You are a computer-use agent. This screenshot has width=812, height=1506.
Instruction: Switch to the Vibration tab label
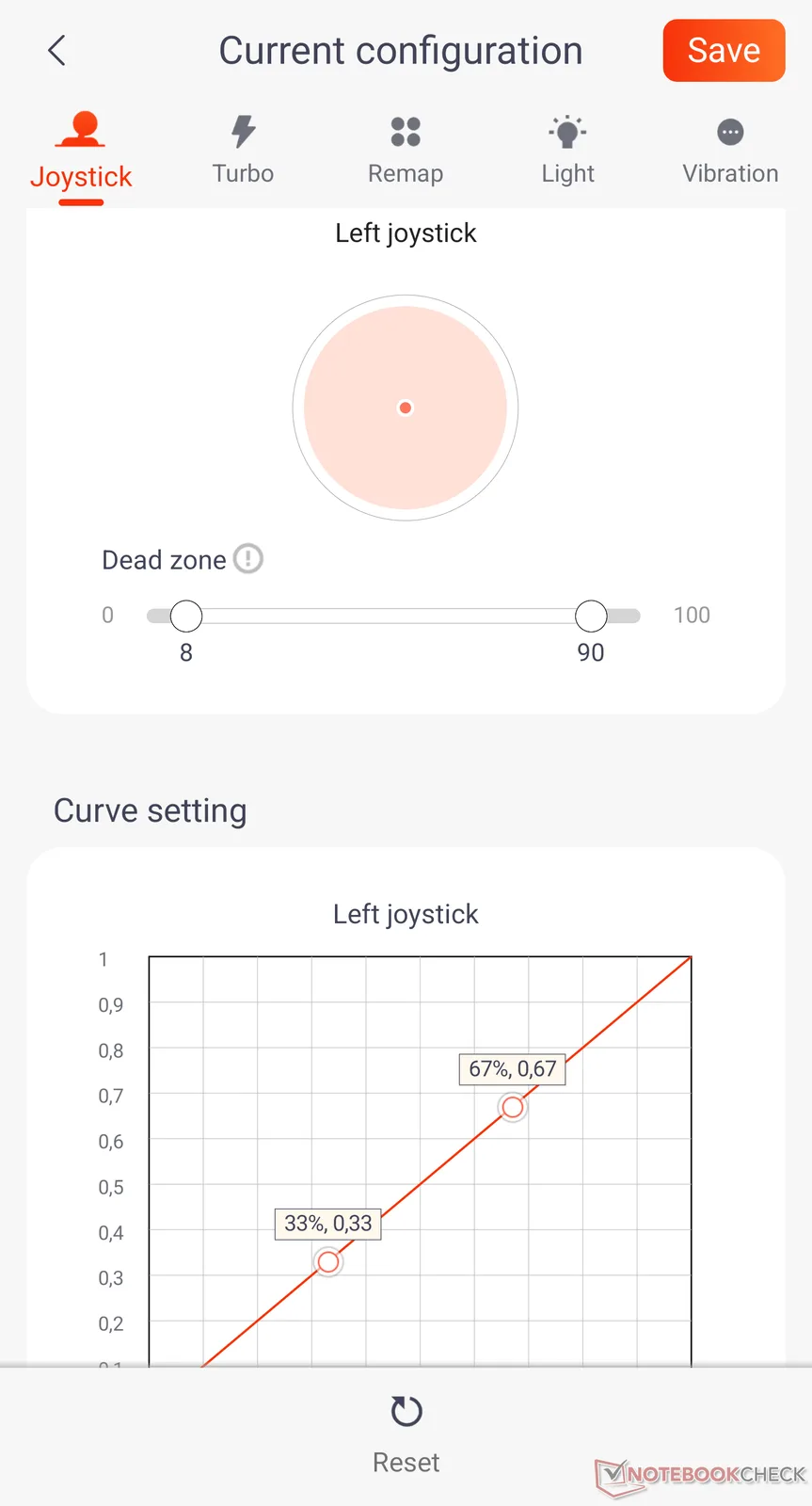[x=730, y=173]
